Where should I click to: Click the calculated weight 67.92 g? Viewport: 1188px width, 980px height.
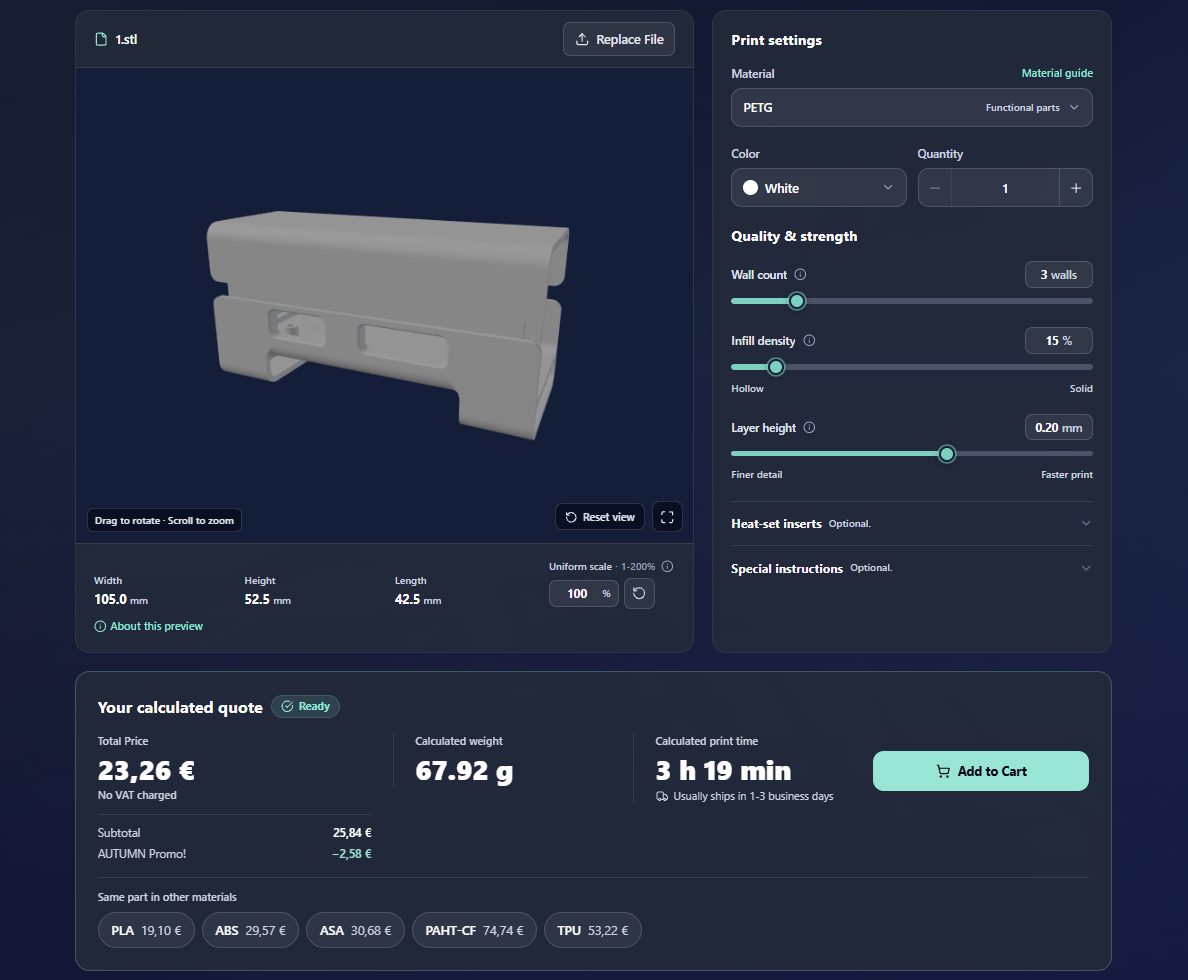click(x=464, y=771)
